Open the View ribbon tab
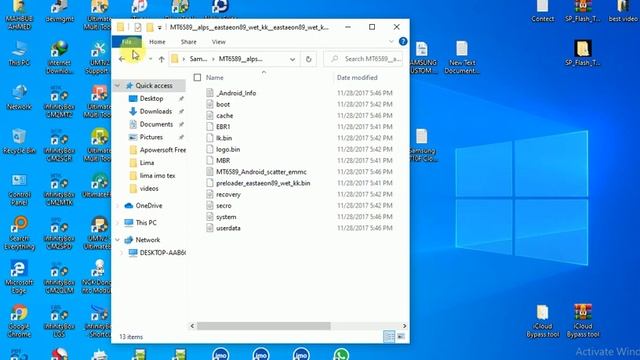Screen dimensions: 640x360 click(218, 42)
